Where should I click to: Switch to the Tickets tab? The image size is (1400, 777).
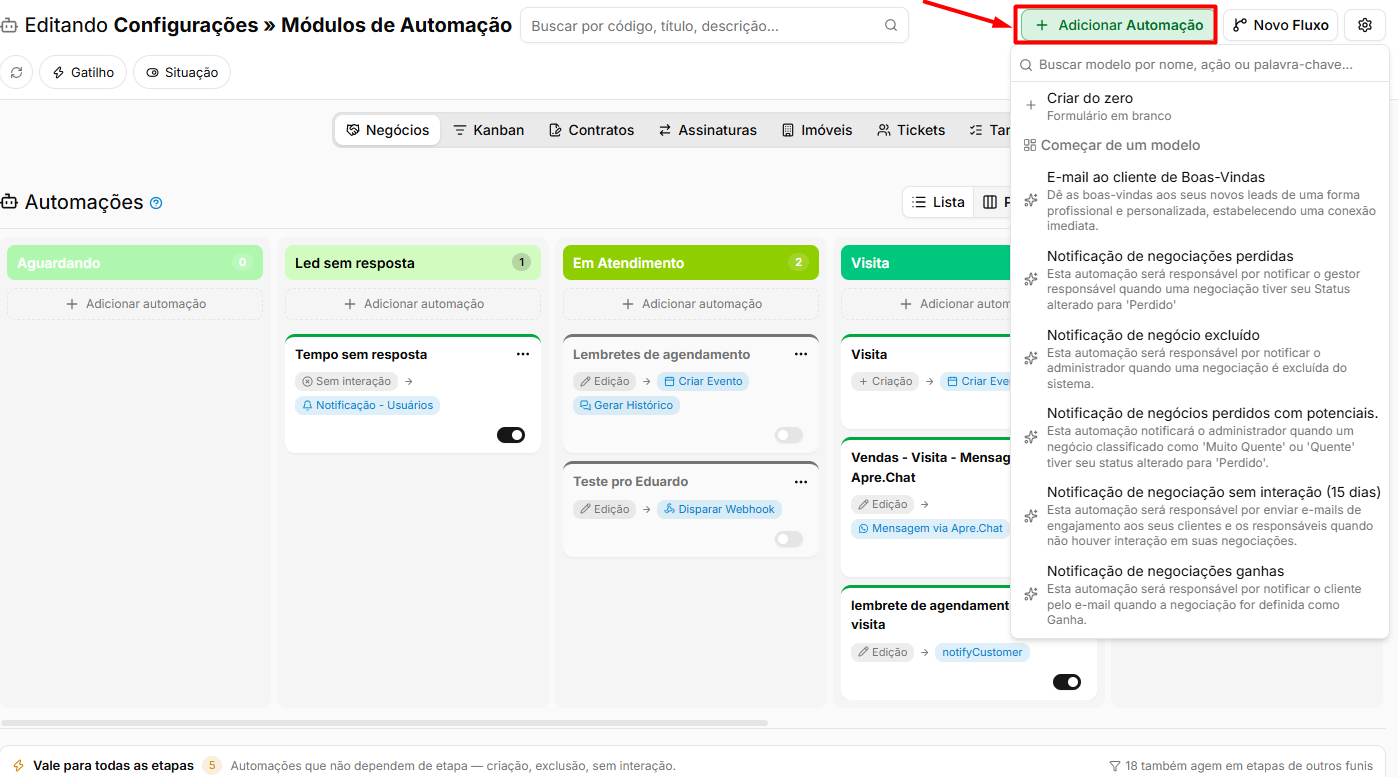[911, 130]
